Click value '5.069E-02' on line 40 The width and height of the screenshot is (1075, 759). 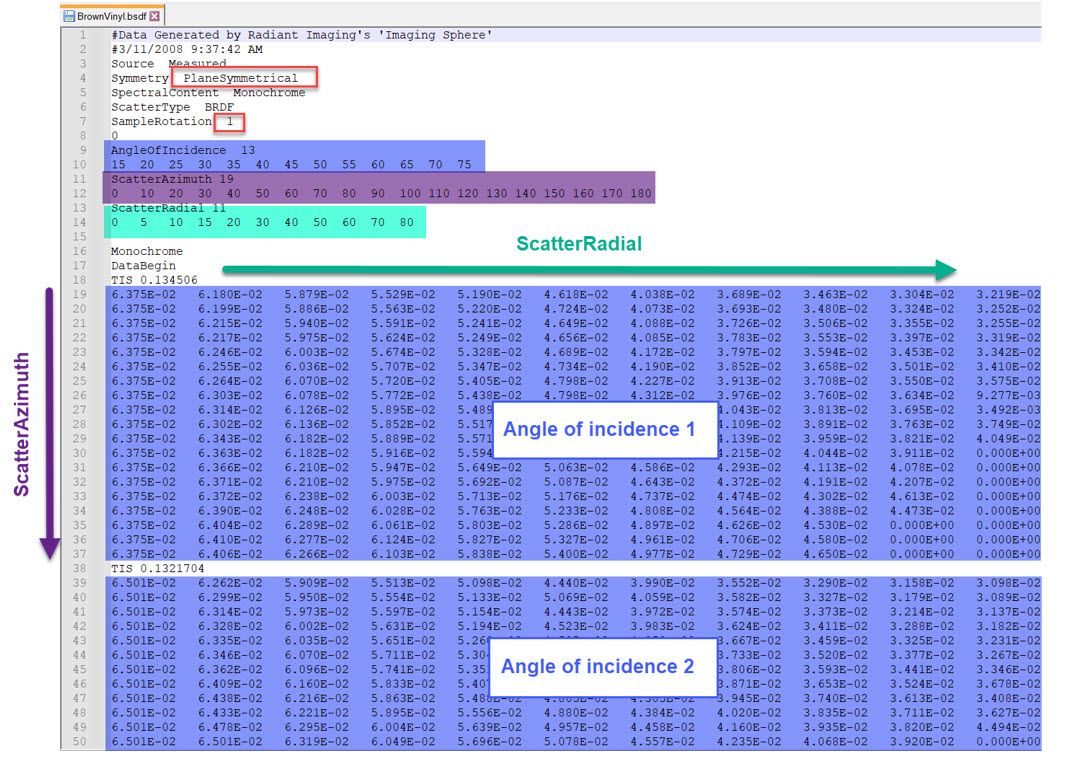(576, 597)
